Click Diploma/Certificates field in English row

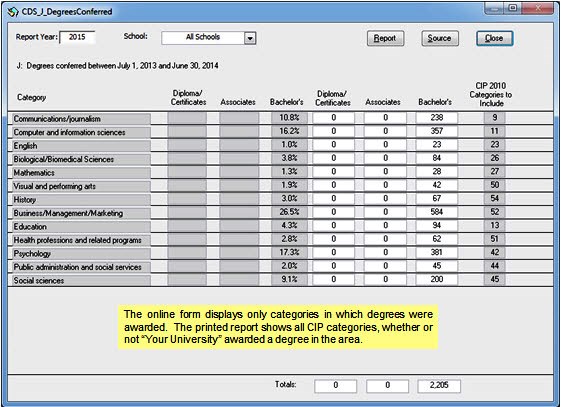pyautogui.click(x=333, y=145)
